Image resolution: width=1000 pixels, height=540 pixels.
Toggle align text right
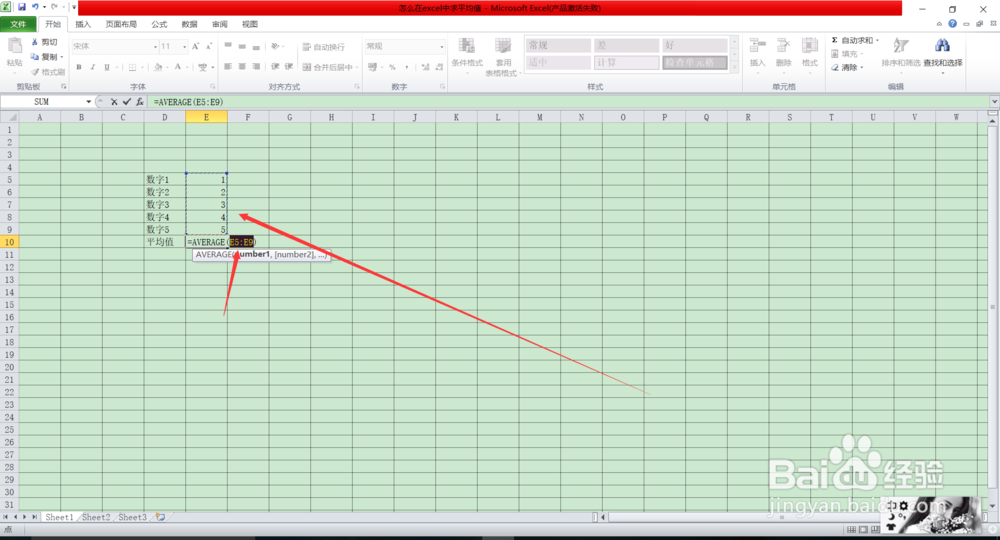click(256, 66)
